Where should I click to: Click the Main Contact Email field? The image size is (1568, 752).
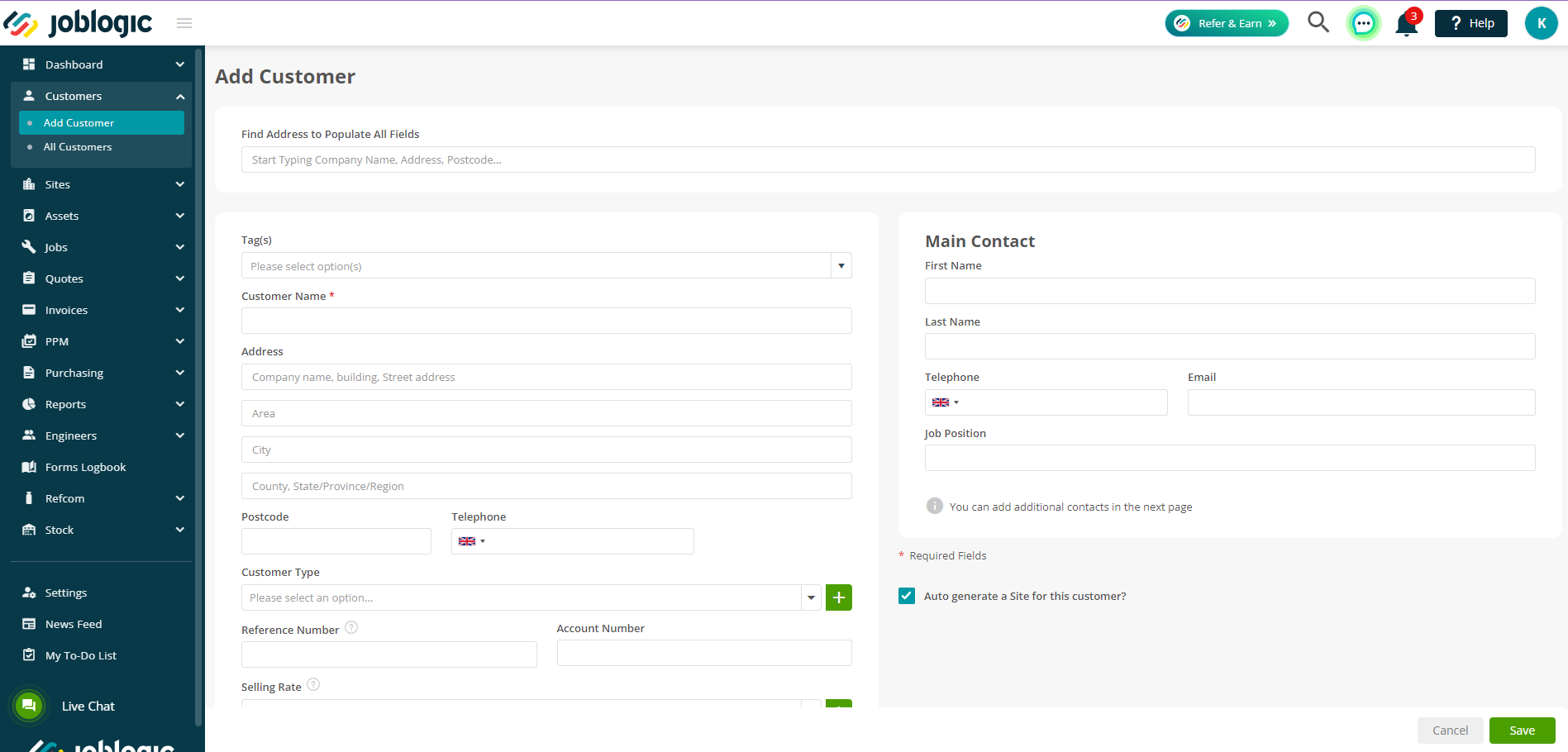(1361, 402)
